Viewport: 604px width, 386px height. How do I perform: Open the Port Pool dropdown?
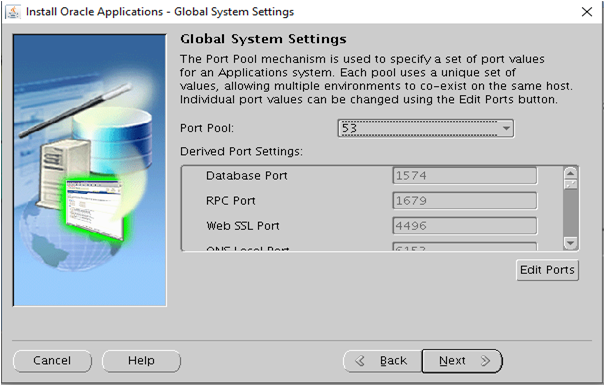426,128
